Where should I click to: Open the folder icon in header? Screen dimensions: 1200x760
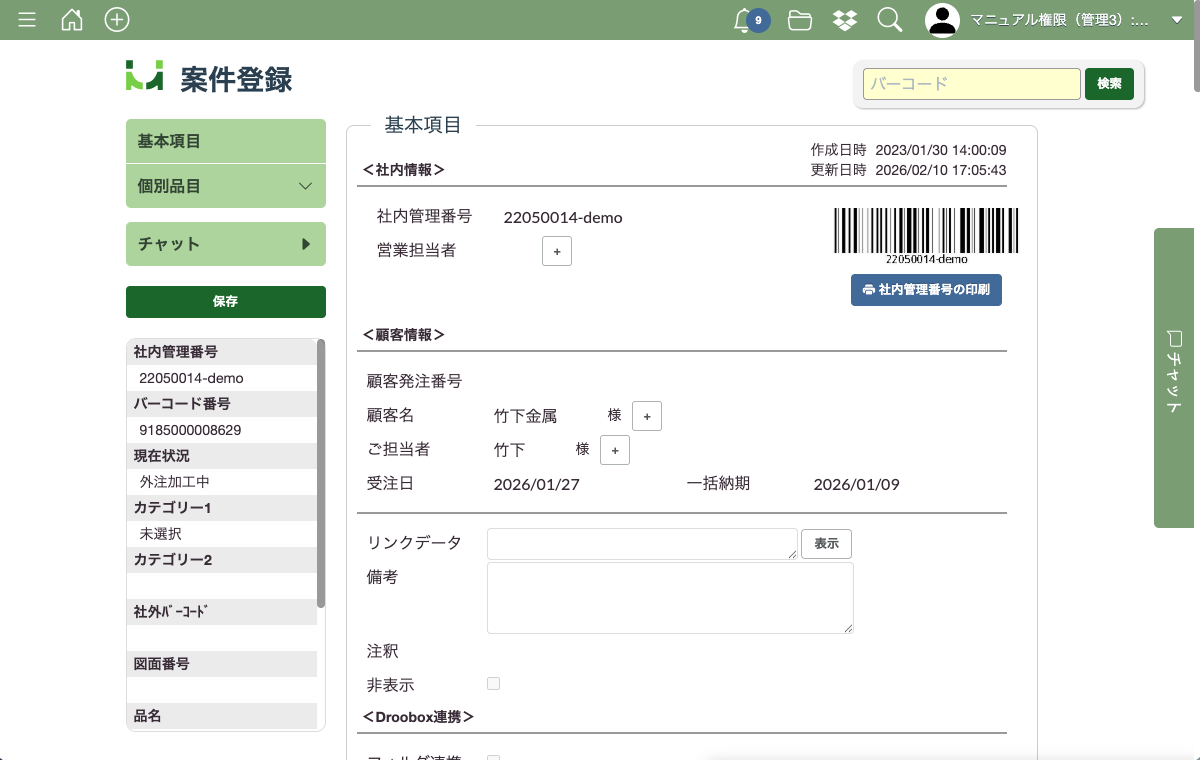[799, 20]
